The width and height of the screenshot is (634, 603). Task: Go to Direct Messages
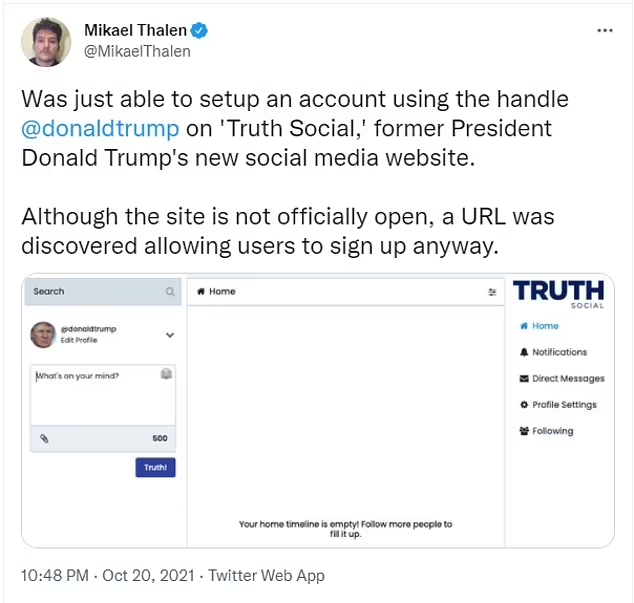(562, 379)
